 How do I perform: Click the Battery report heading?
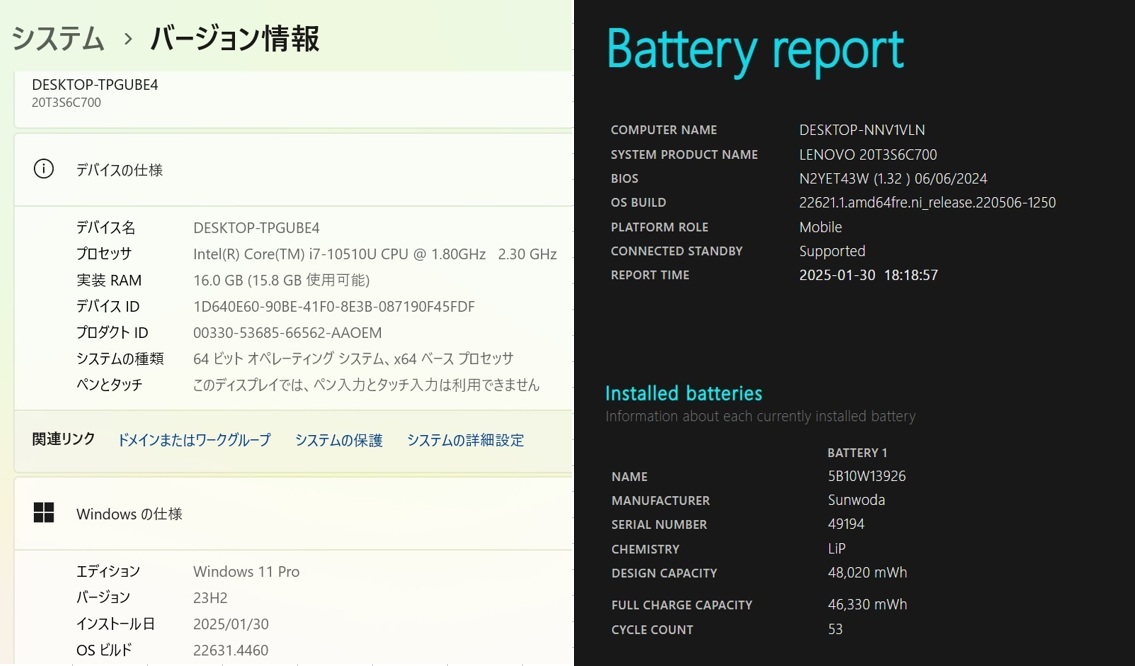[x=755, y=51]
